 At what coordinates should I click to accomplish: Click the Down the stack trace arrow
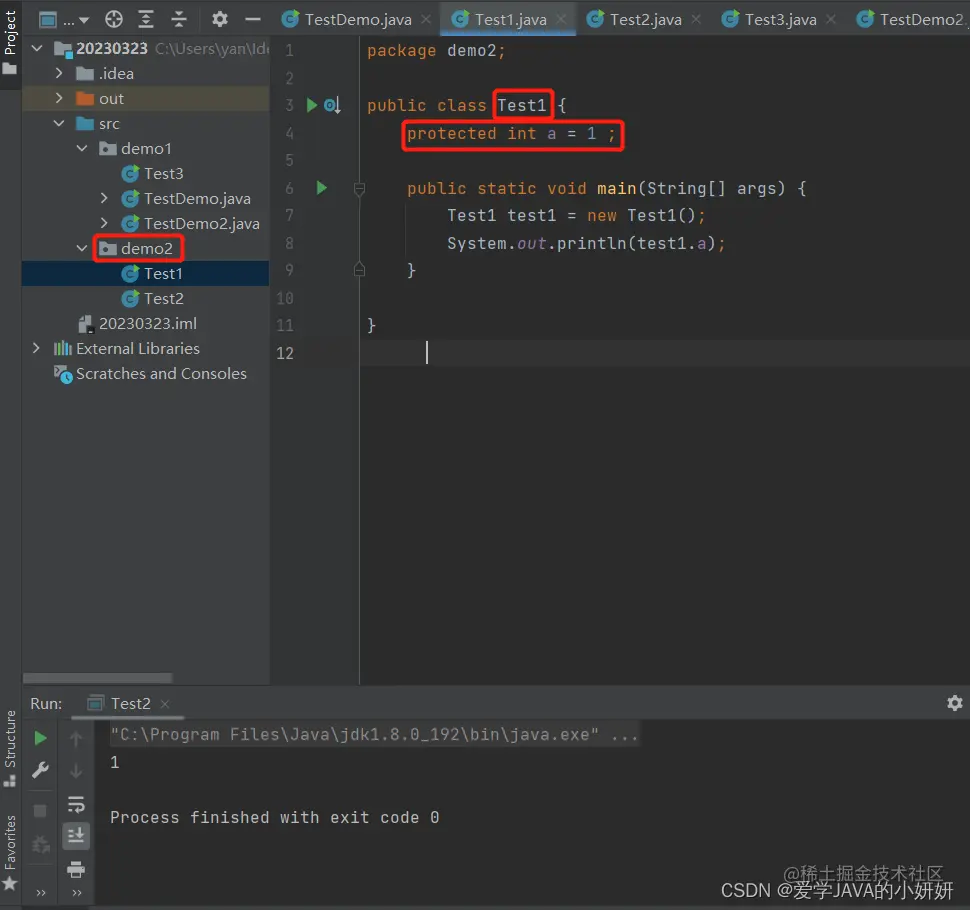point(76,771)
